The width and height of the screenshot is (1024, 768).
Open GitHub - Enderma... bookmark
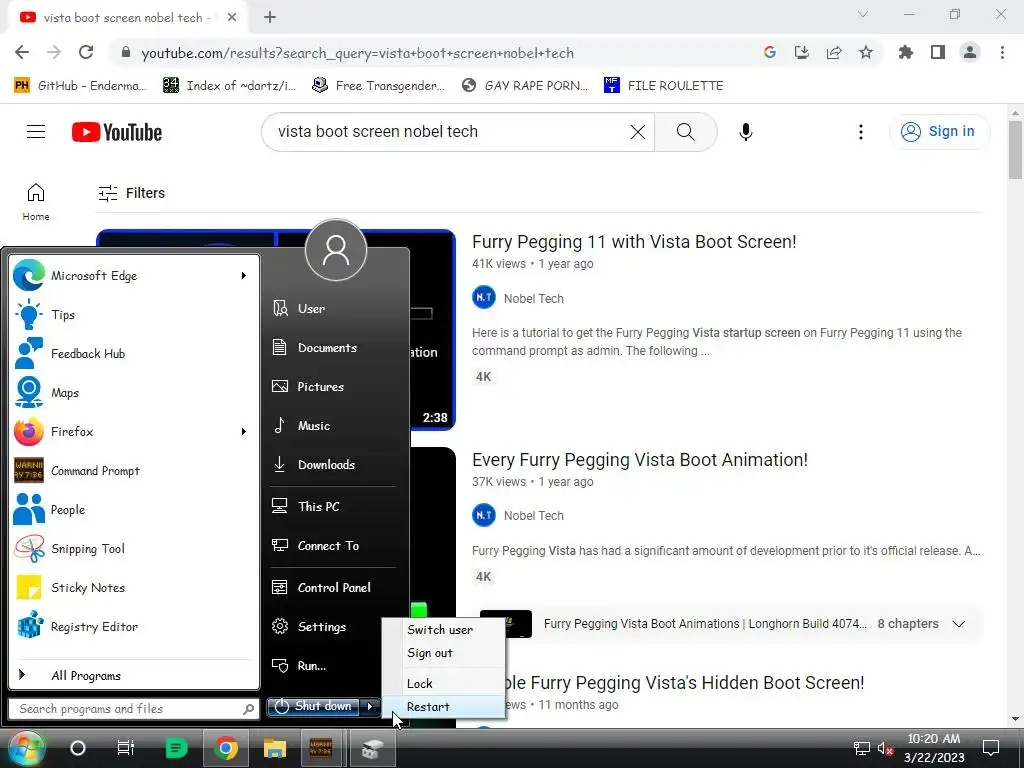(80, 86)
